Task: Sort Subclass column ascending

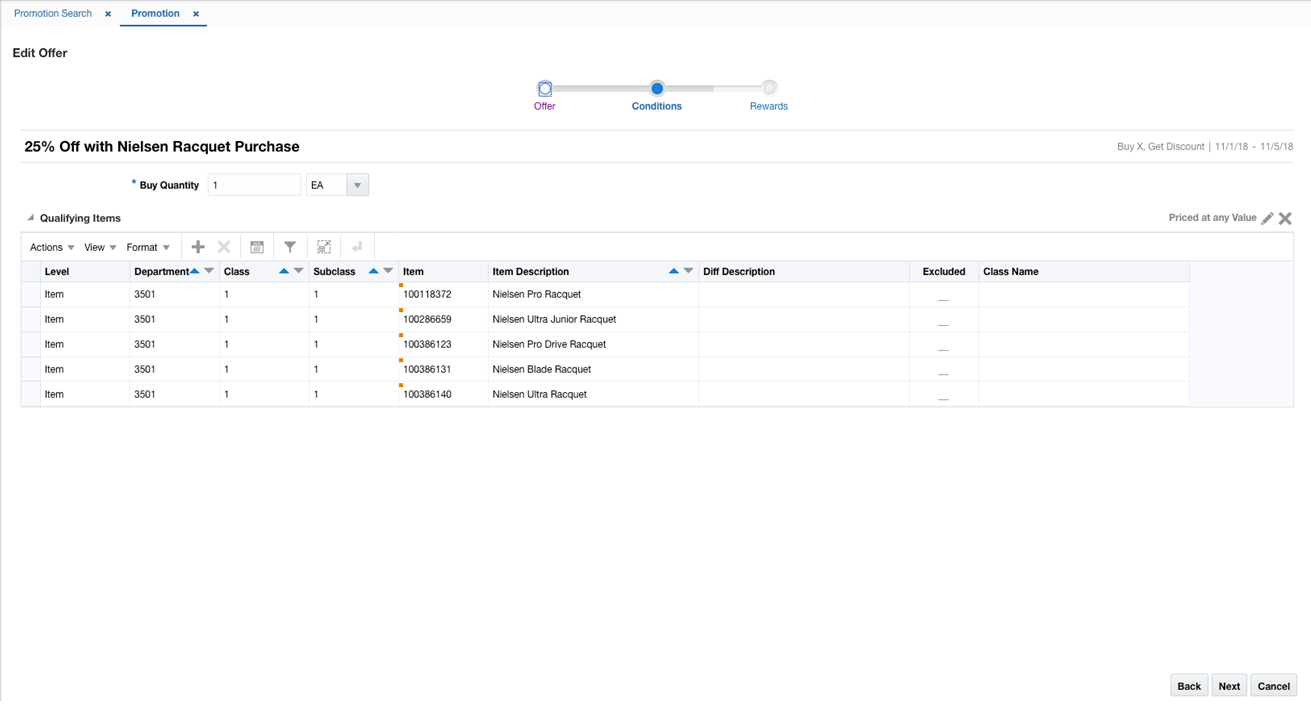Action: [x=374, y=271]
